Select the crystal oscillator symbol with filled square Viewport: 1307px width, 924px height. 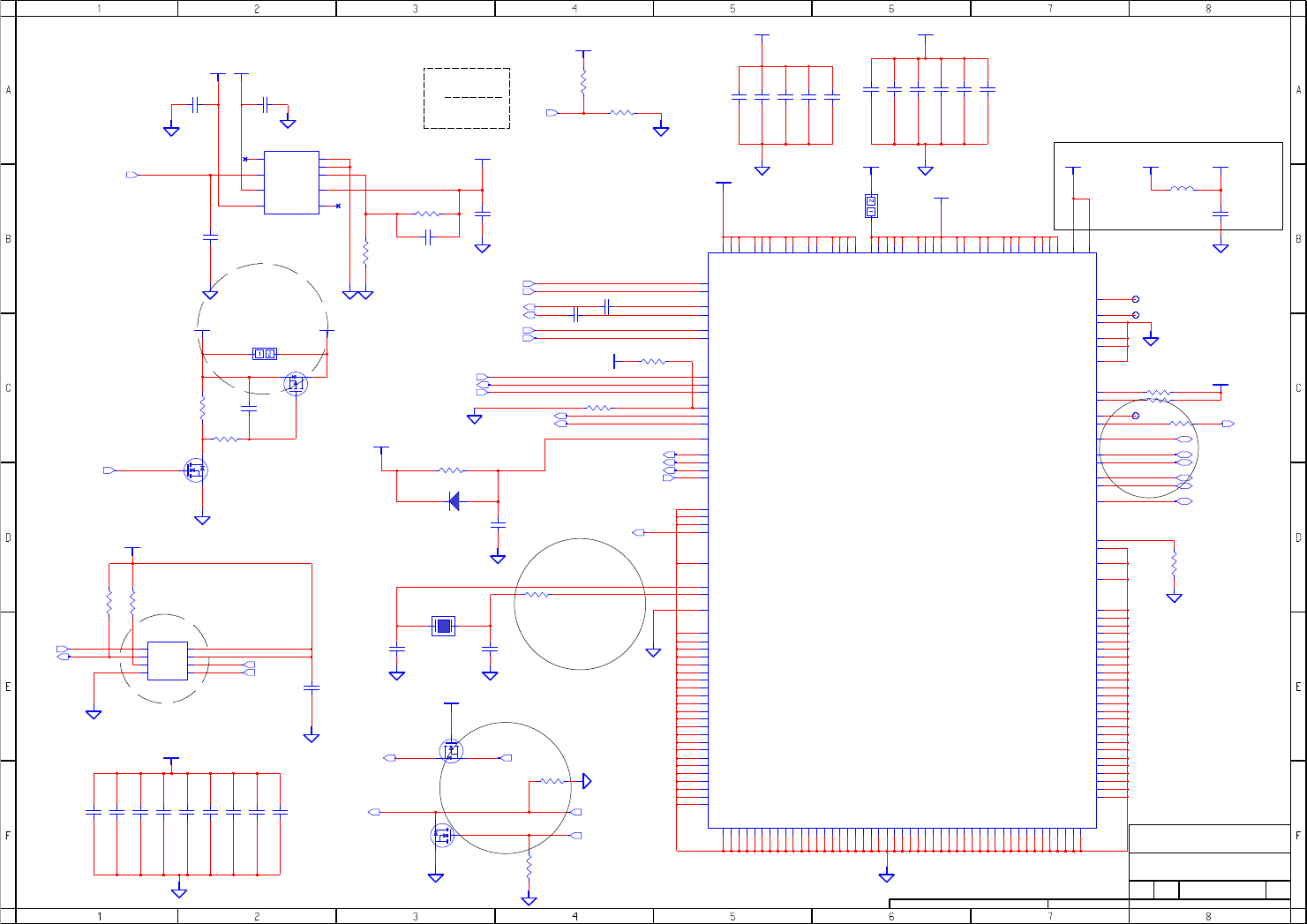pos(443,626)
